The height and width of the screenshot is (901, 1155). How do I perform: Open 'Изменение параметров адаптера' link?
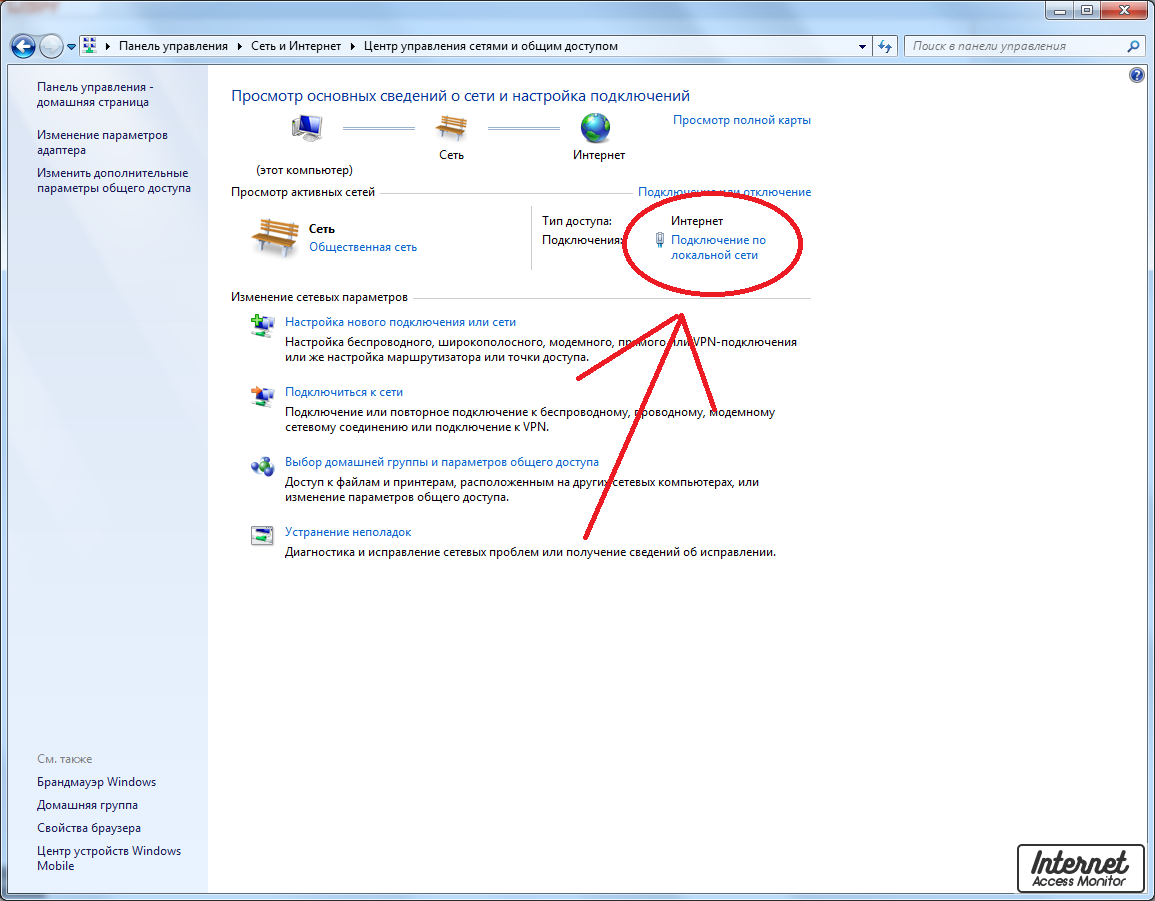(102, 142)
